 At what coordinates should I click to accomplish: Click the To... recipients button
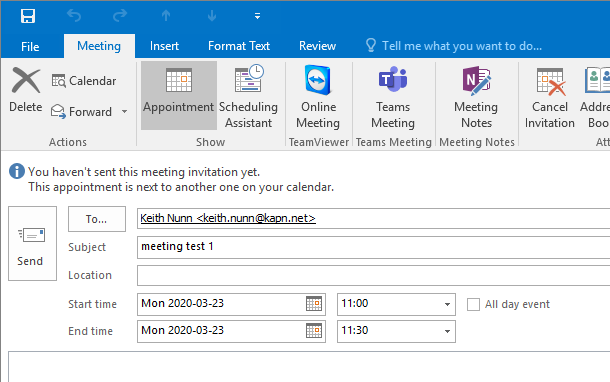(97, 219)
